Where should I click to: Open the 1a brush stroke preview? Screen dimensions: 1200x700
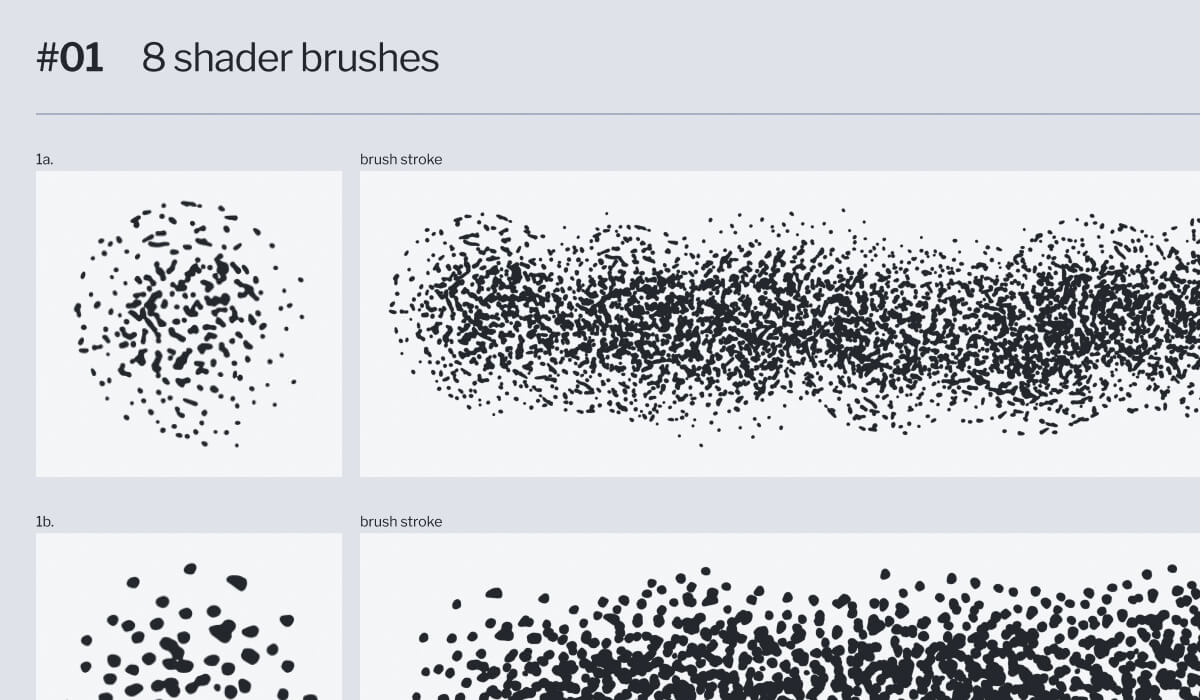(x=780, y=323)
